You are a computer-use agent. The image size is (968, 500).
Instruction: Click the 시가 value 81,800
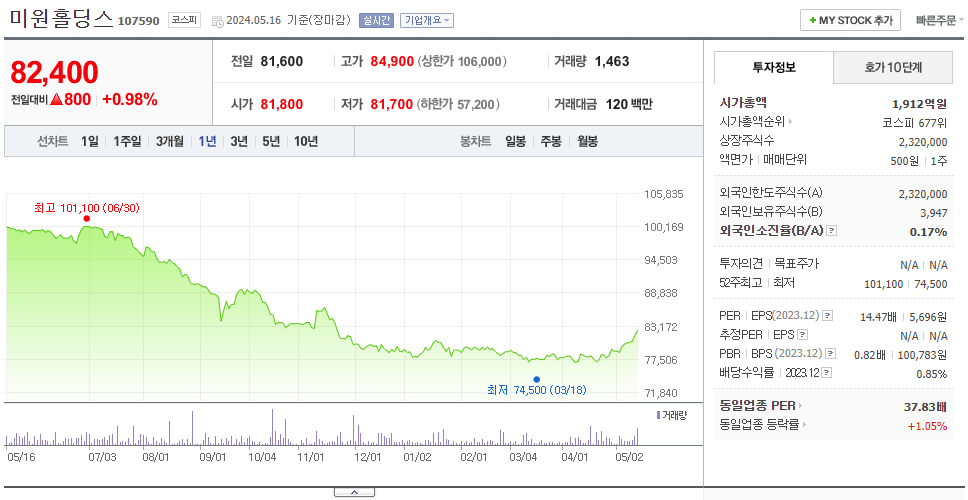coord(282,105)
